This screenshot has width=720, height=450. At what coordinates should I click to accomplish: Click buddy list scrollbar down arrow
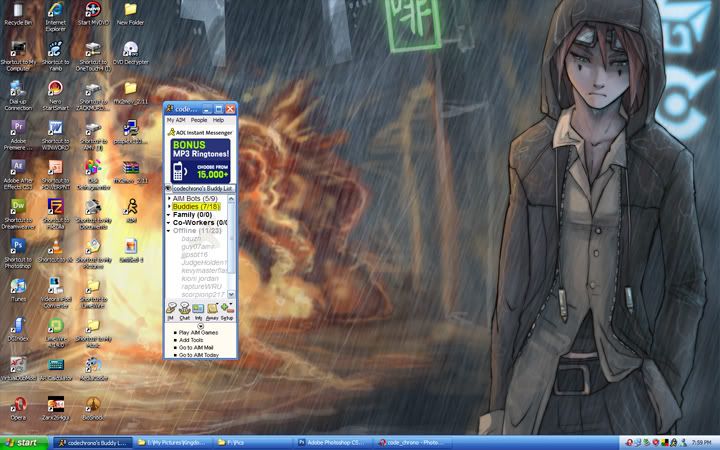[x=231, y=294]
